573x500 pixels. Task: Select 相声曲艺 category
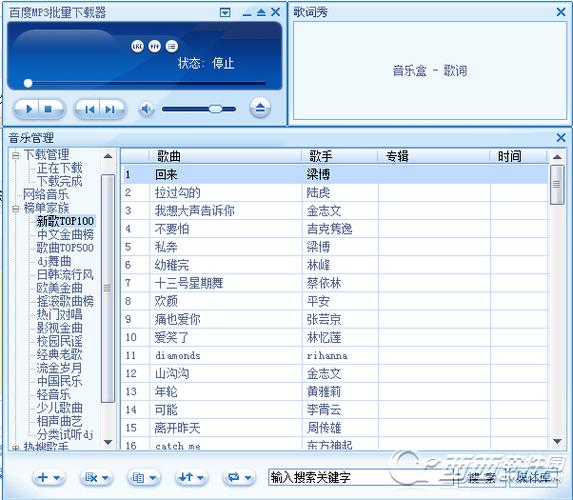pyautogui.click(x=59, y=421)
